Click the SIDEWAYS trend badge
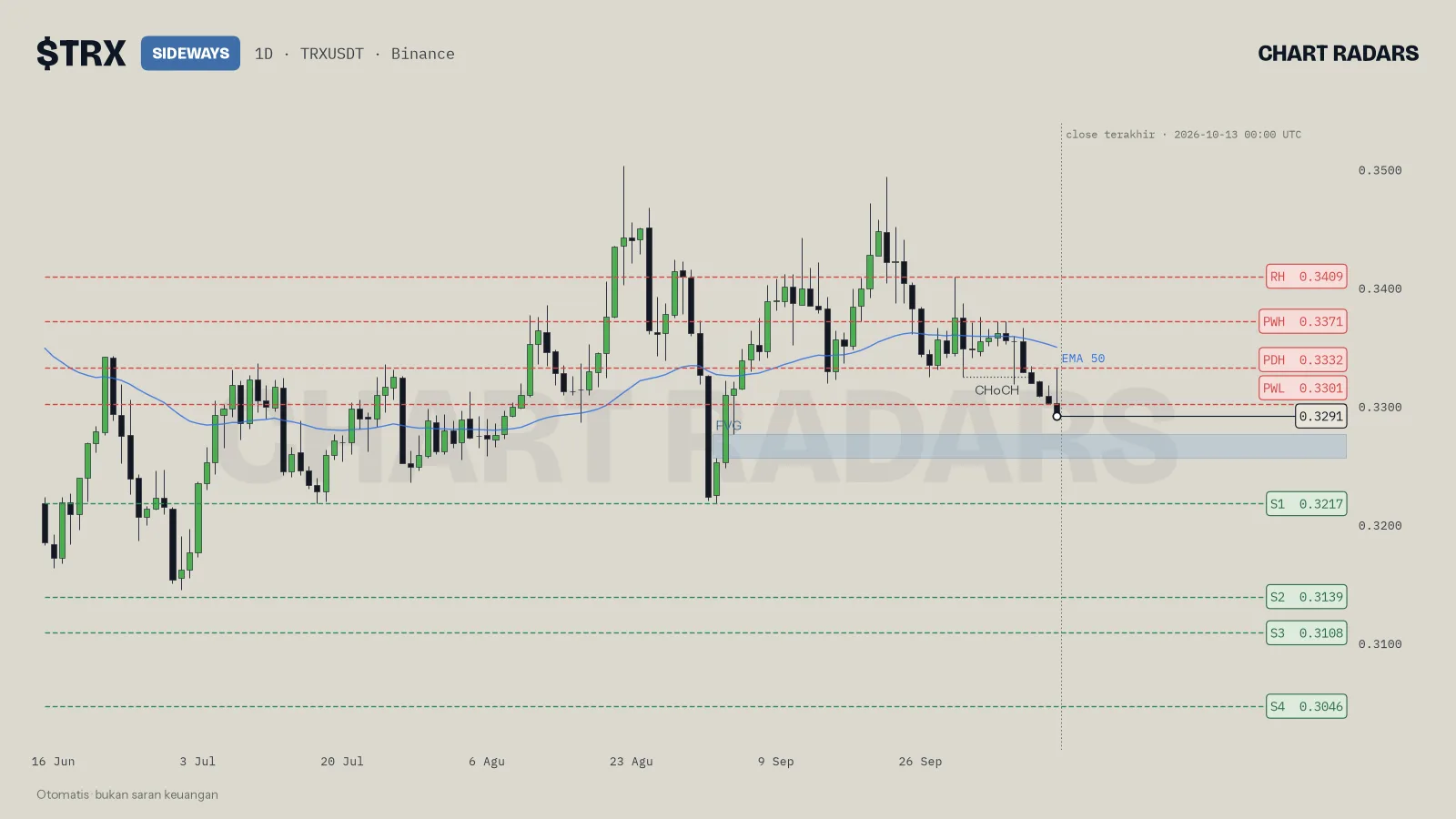1456x819 pixels. [190, 54]
